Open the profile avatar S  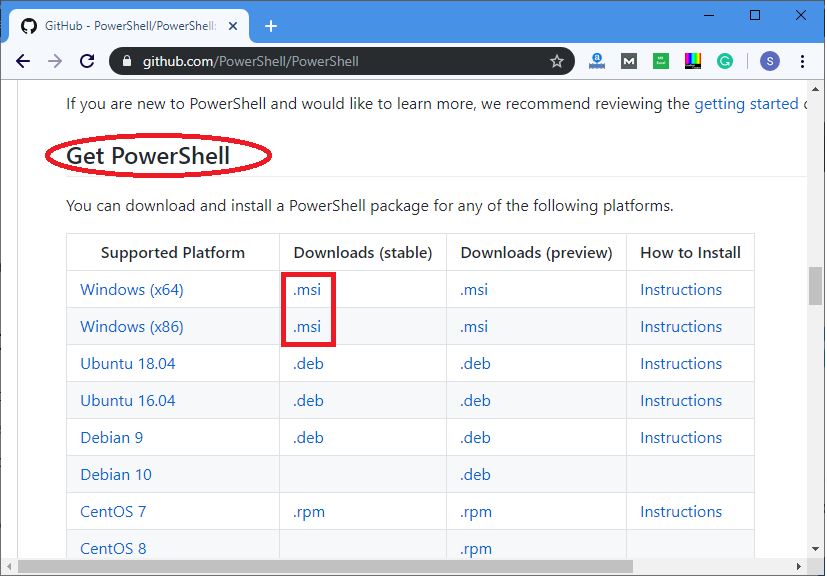770,62
